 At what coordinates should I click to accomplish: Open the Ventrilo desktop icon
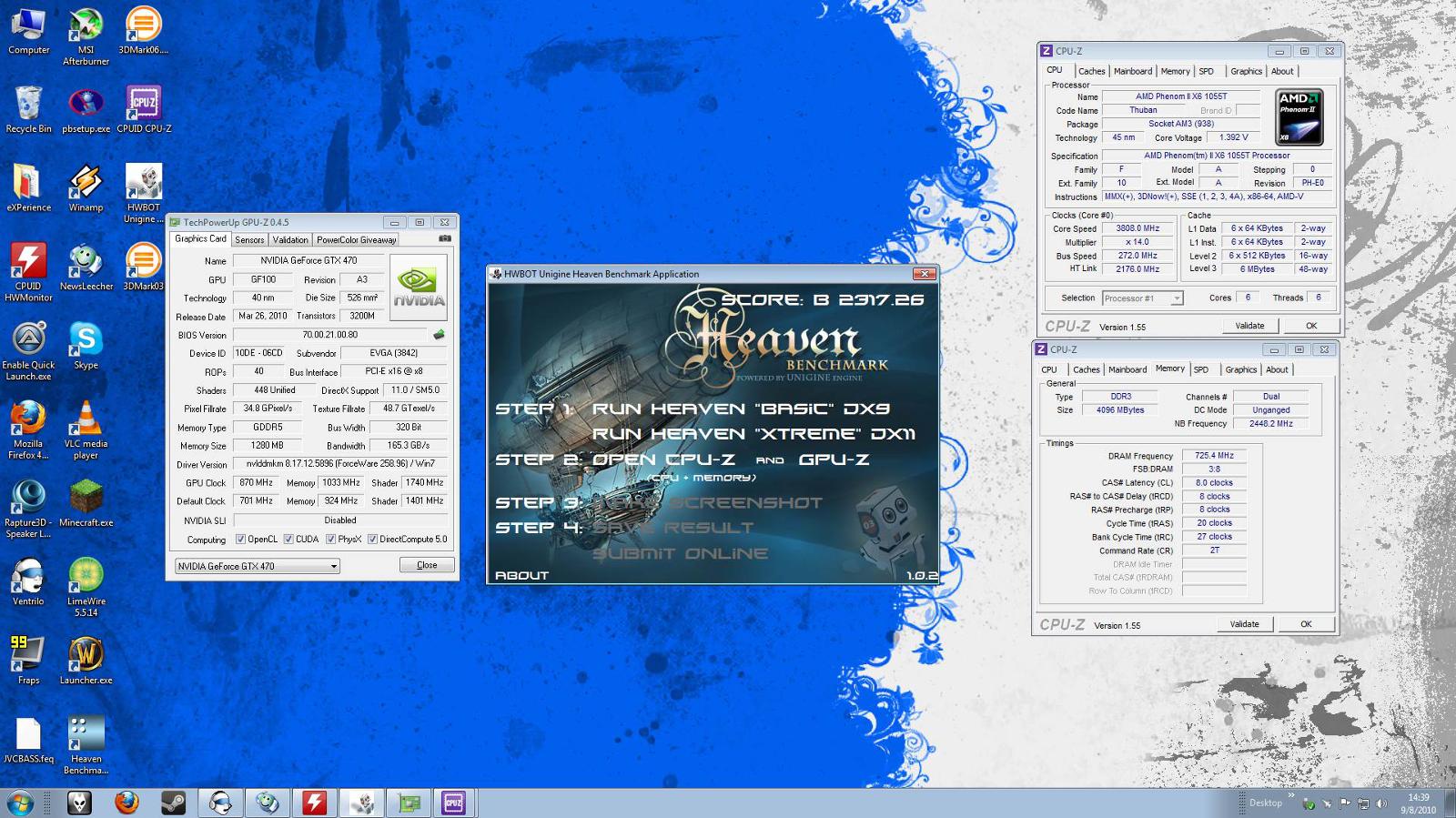click(28, 583)
